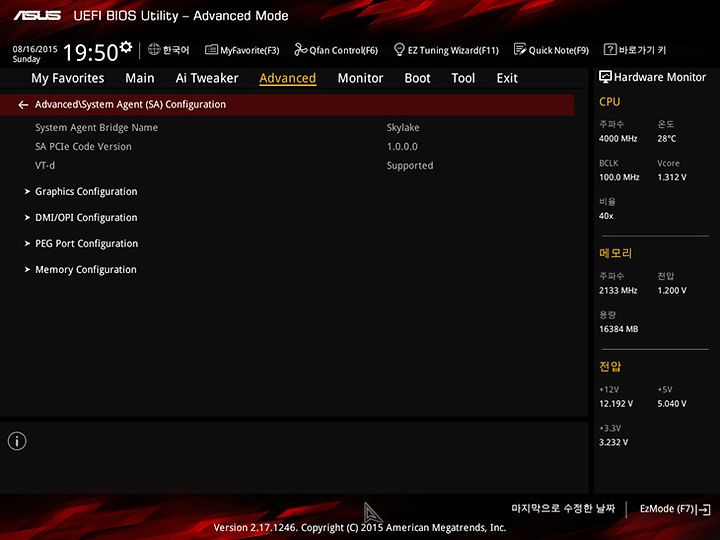Click the 19:50 clock display
Screen dimensions: 720x540
click(90, 52)
